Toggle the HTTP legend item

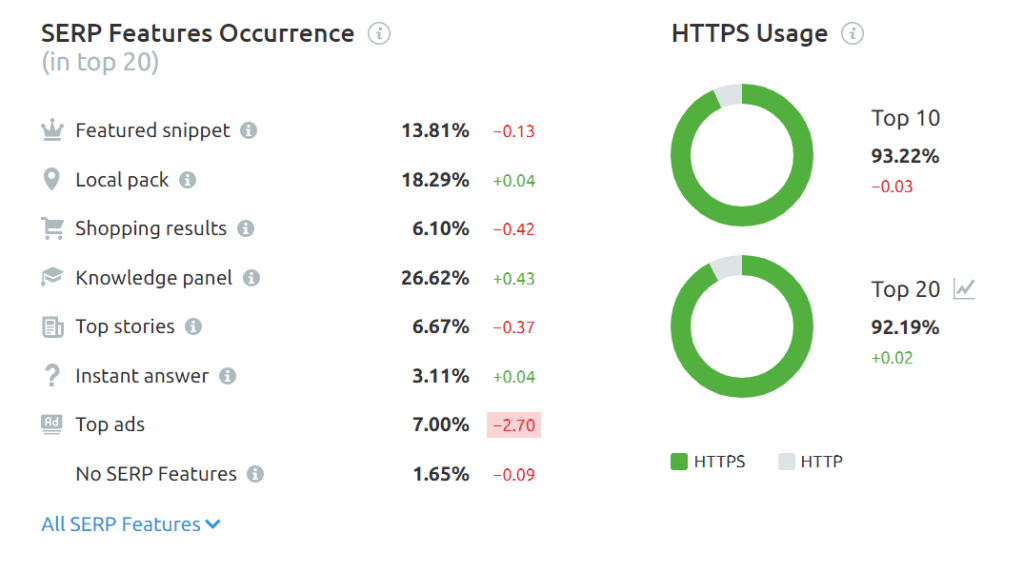(x=811, y=461)
